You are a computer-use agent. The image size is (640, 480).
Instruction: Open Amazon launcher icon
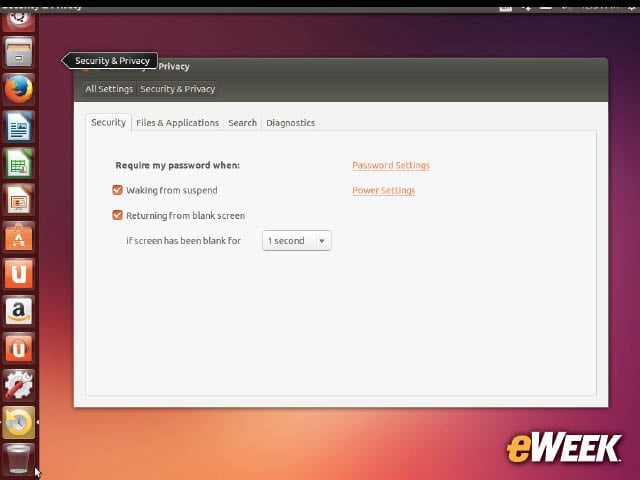point(18,311)
